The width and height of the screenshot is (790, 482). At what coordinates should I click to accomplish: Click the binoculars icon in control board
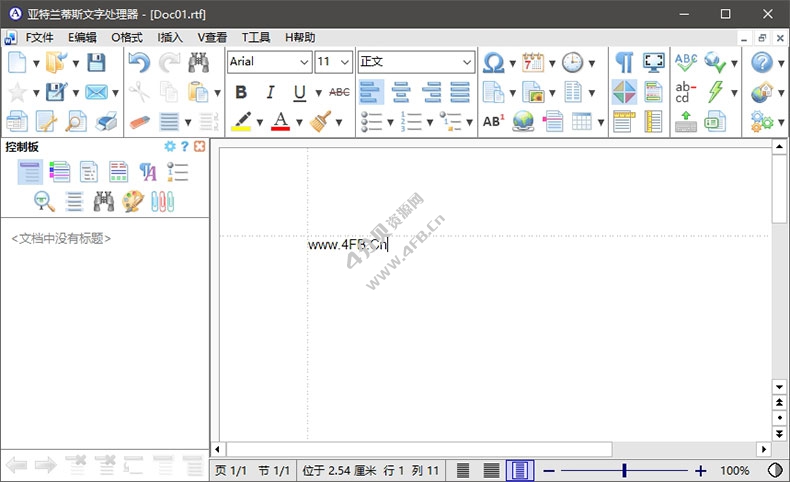click(x=104, y=201)
